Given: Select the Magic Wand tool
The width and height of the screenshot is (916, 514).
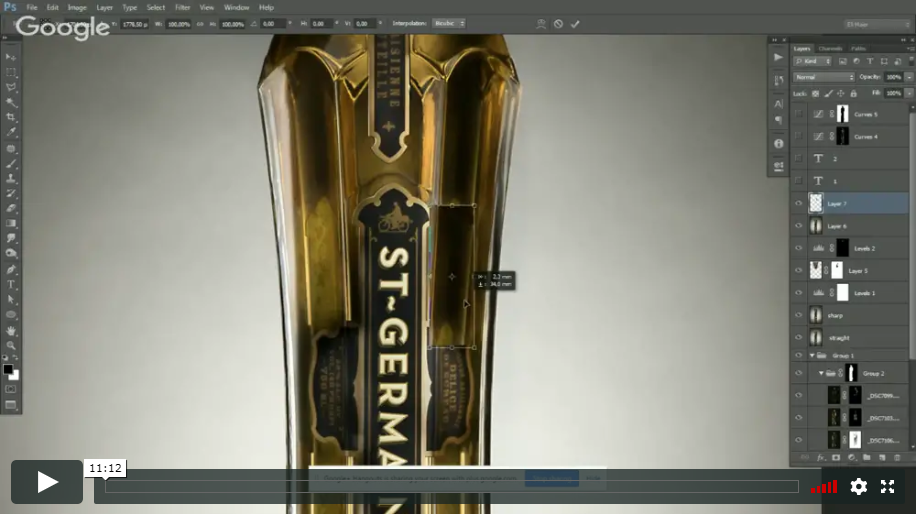Looking at the screenshot, I should click(x=11, y=102).
